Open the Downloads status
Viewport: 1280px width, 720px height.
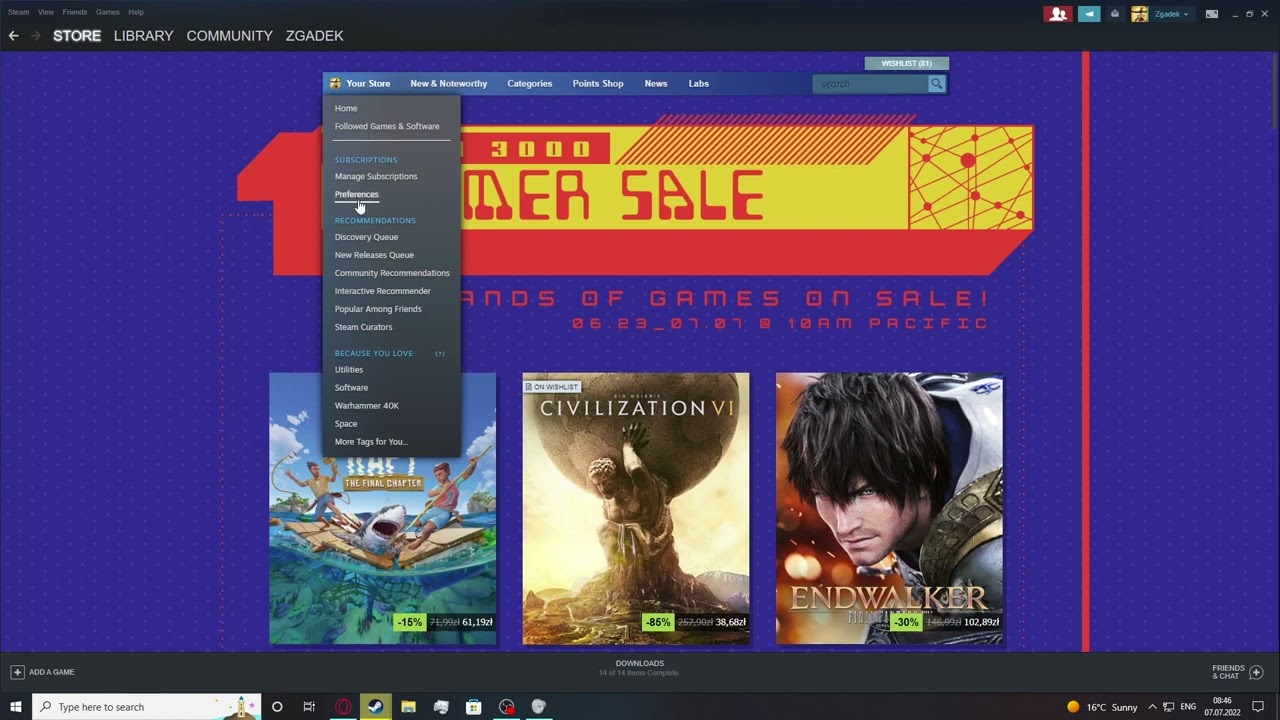[639, 668]
